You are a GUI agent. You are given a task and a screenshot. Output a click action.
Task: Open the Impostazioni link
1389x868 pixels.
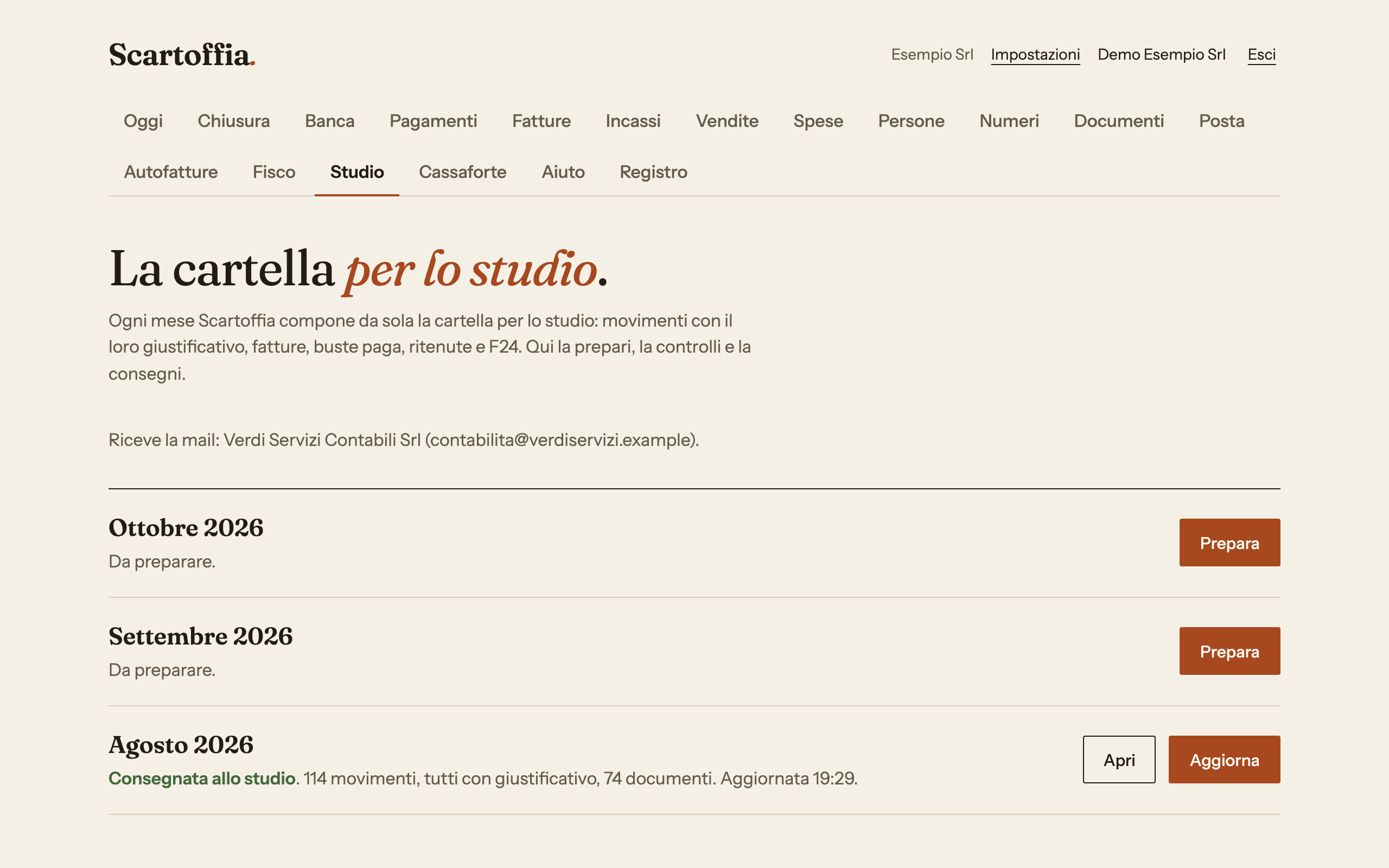[x=1035, y=55]
